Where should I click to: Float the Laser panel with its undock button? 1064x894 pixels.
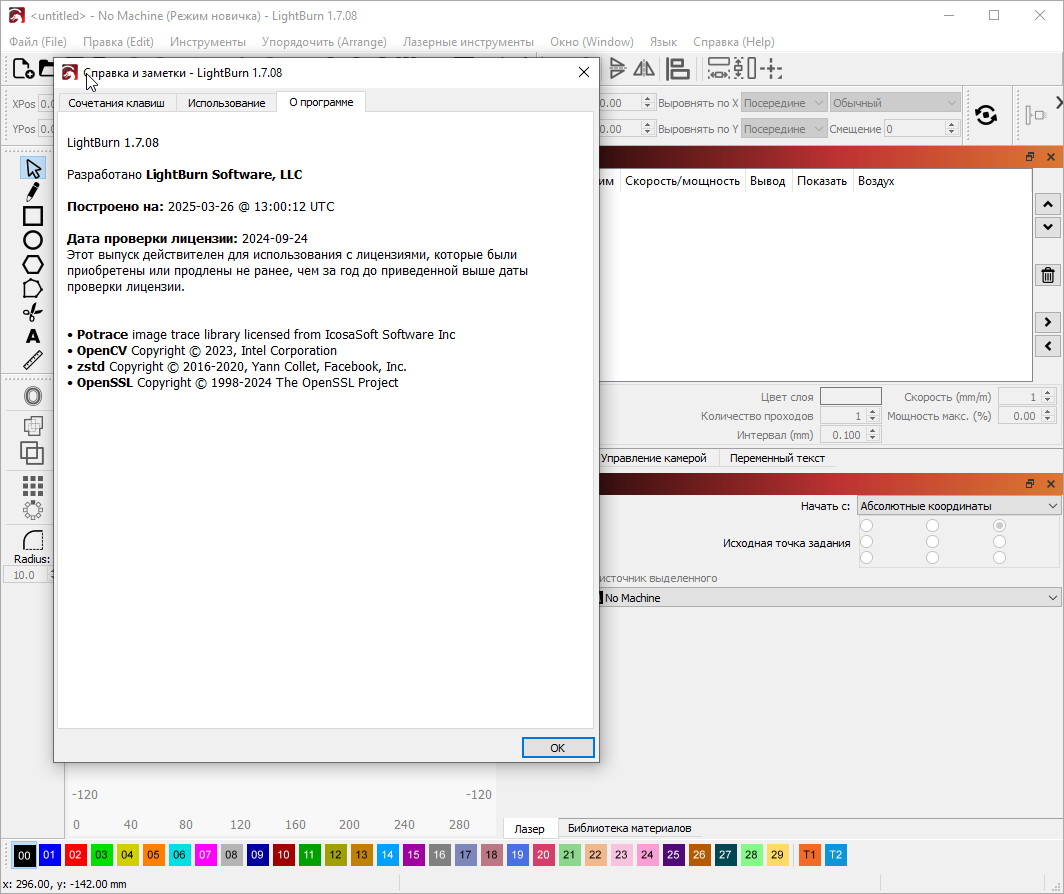coord(1030,483)
